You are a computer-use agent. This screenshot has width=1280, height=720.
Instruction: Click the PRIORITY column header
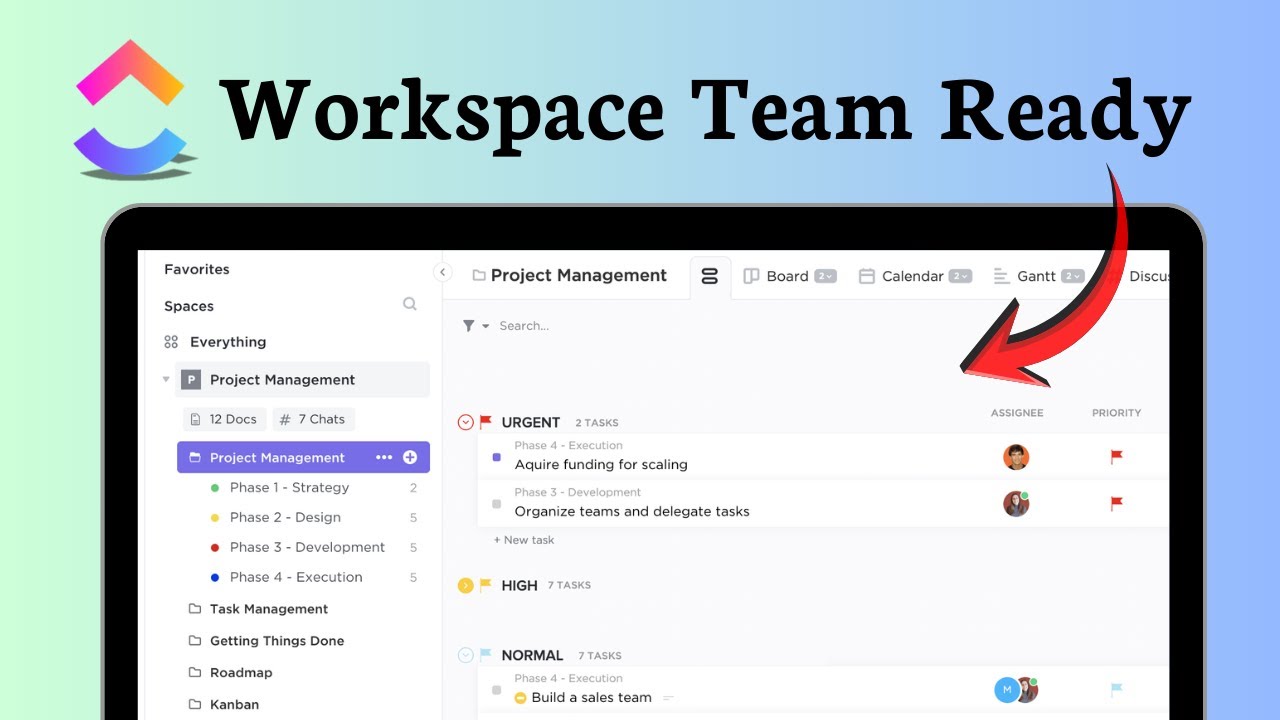point(1116,413)
